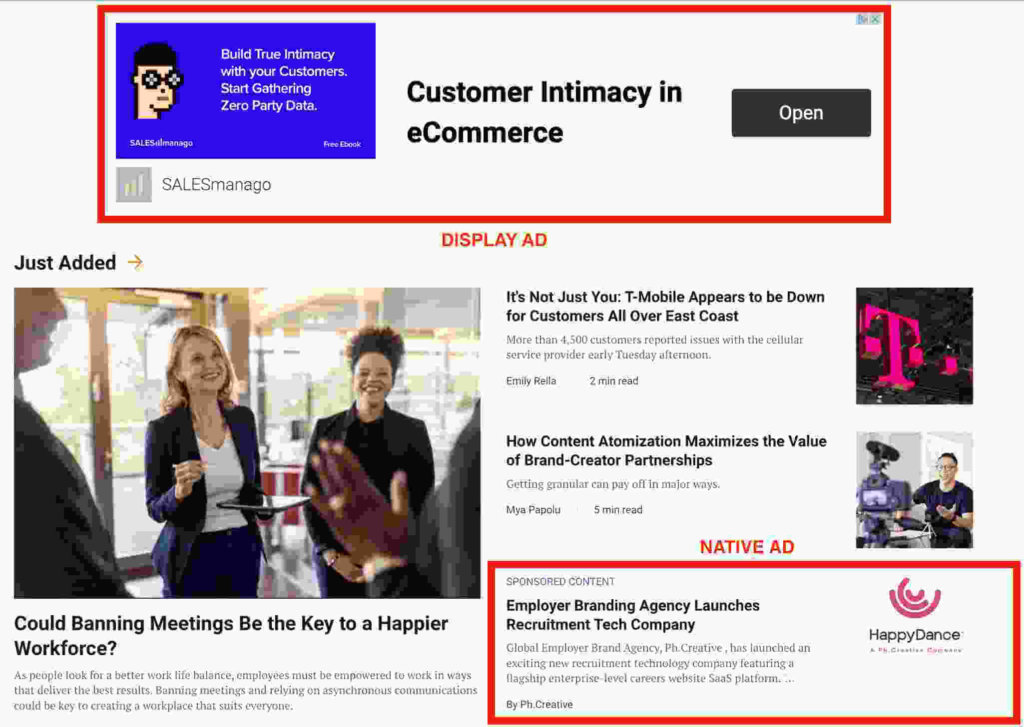The width and height of the screenshot is (1024, 727).
Task: Open the Customer Intimacy in eCommerce ad headline
Action: coord(544,110)
